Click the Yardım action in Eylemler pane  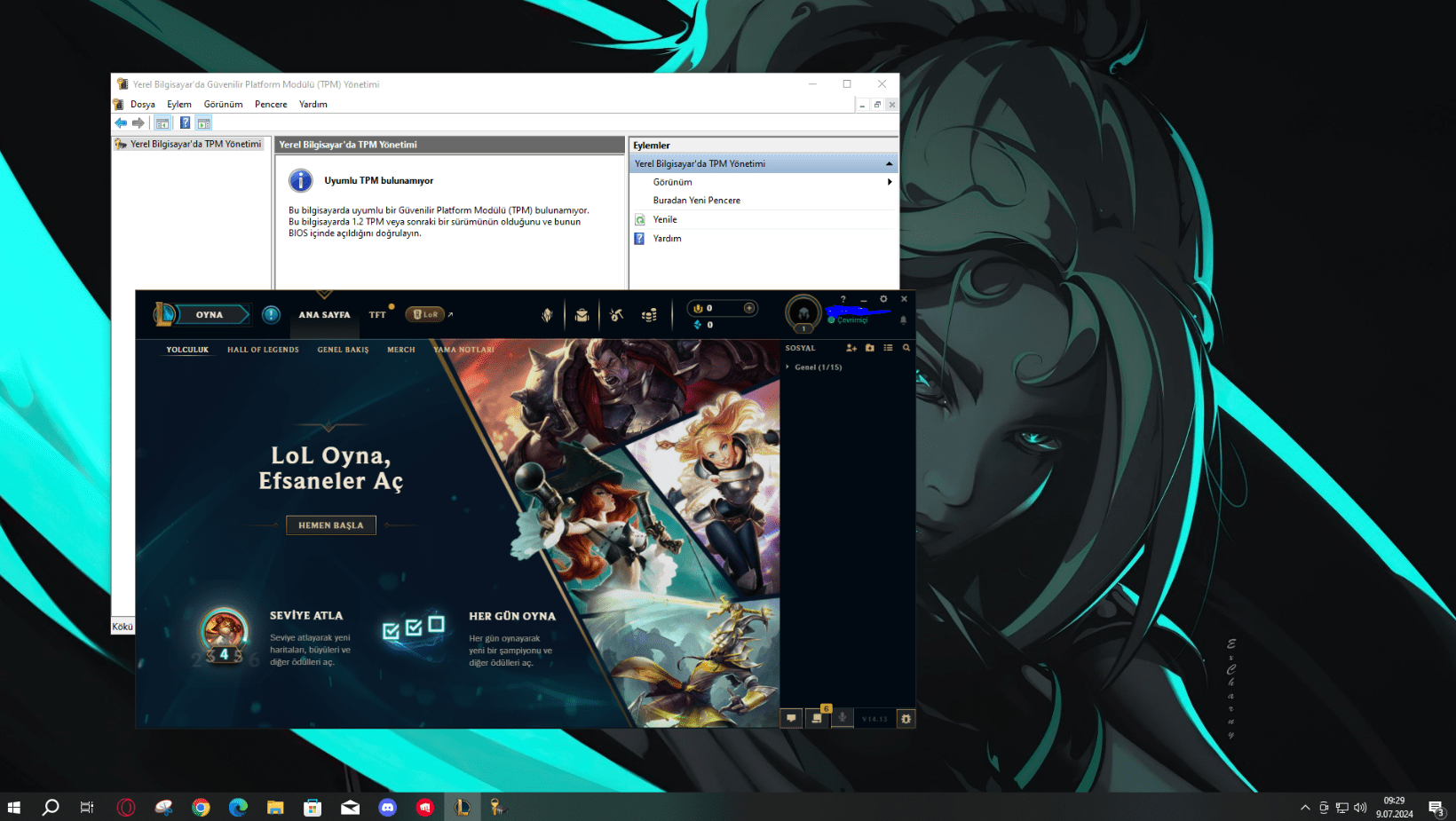pyautogui.click(x=667, y=239)
